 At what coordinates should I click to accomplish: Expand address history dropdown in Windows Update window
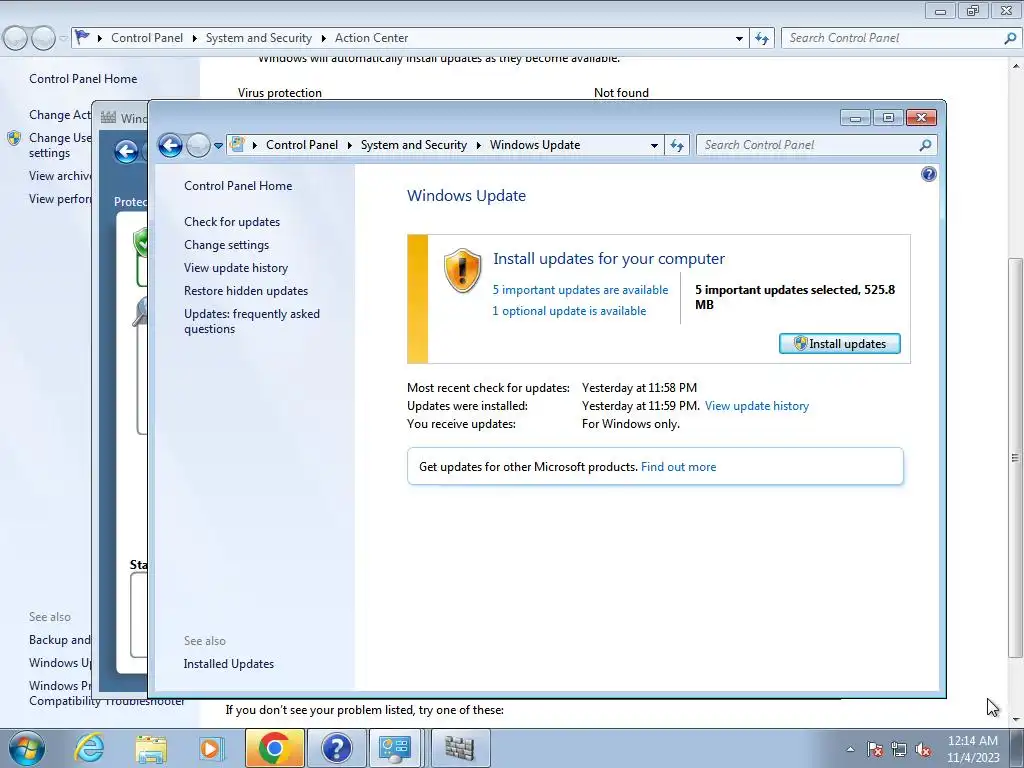pyautogui.click(x=654, y=146)
